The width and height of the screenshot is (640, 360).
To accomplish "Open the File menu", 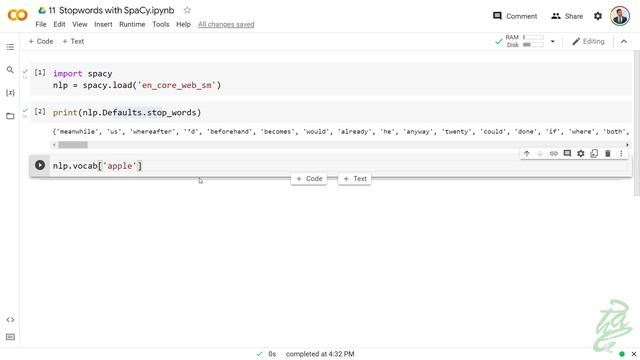I will point(41,24).
